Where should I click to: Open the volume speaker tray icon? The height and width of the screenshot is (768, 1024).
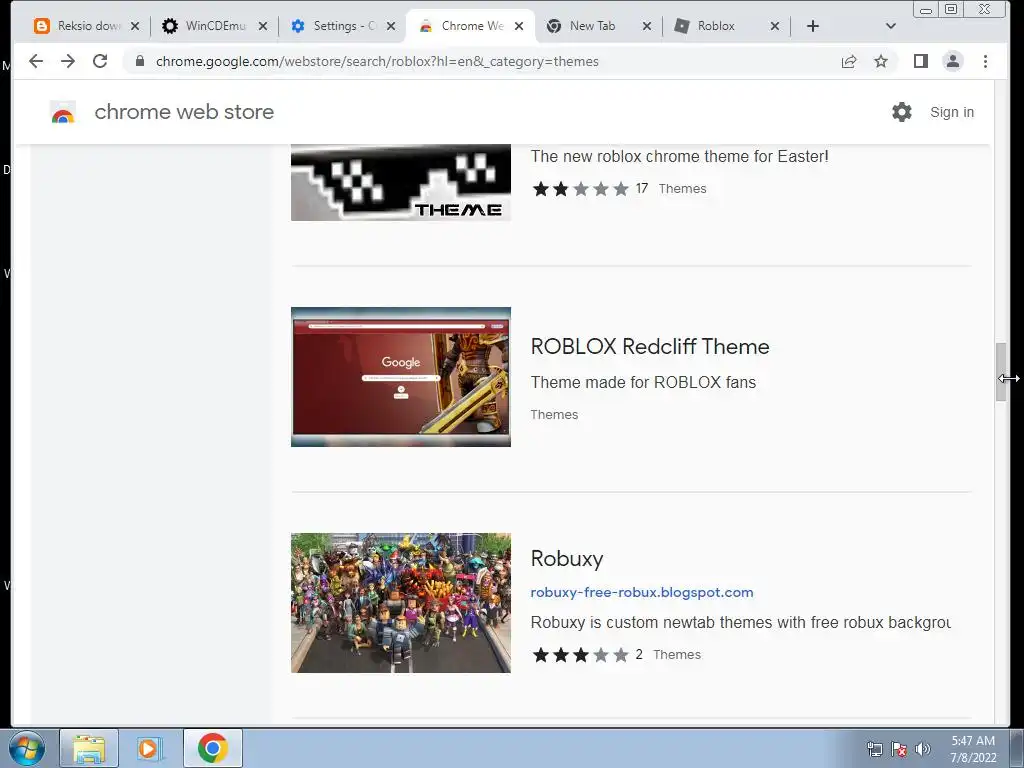[x=923, y=749]
